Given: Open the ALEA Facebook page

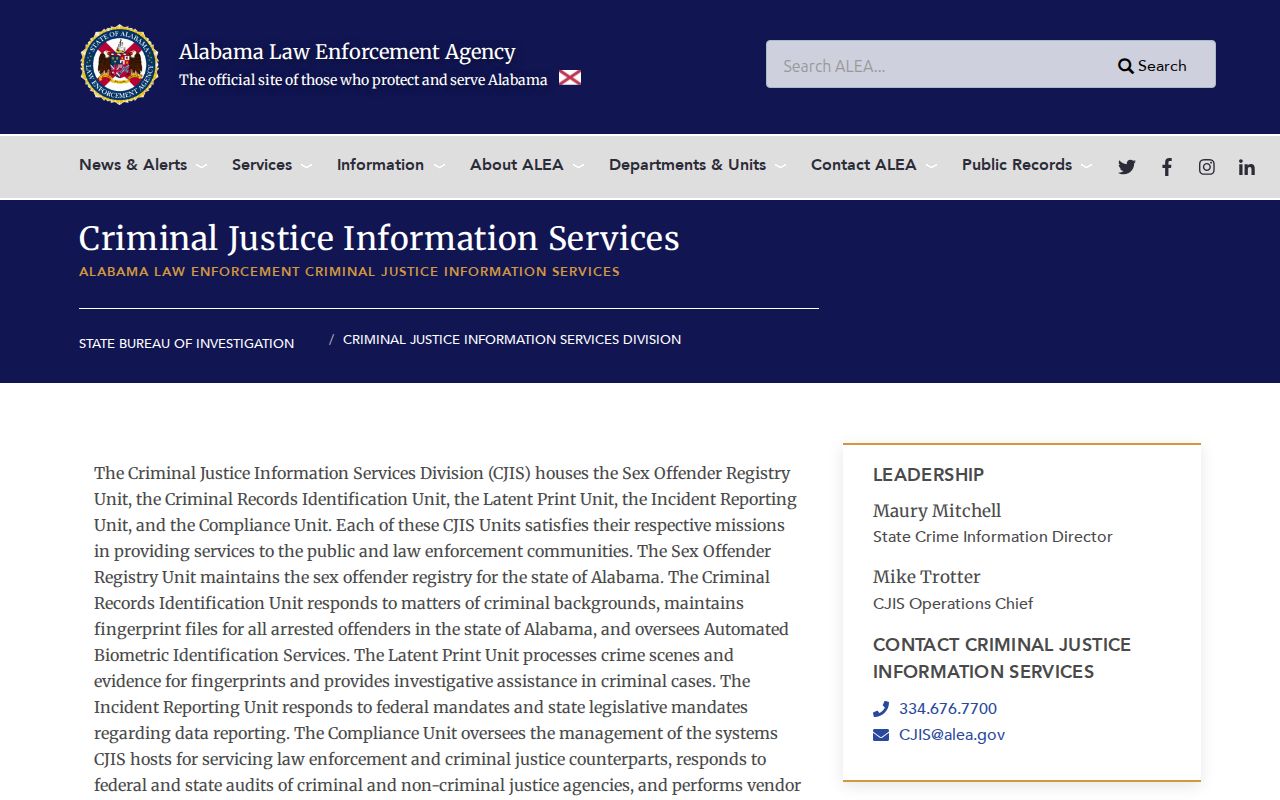Looking at the screenshot, I should click(1167, 167).
